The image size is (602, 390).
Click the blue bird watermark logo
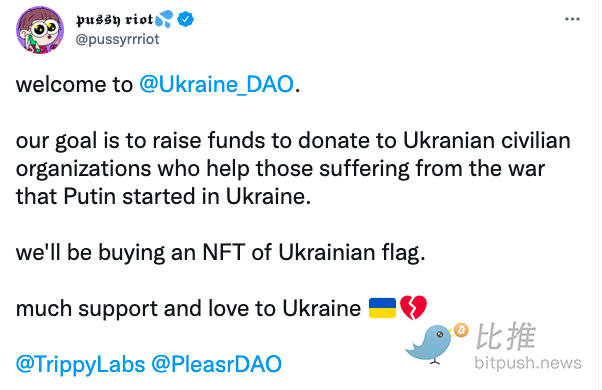[430, 344]
